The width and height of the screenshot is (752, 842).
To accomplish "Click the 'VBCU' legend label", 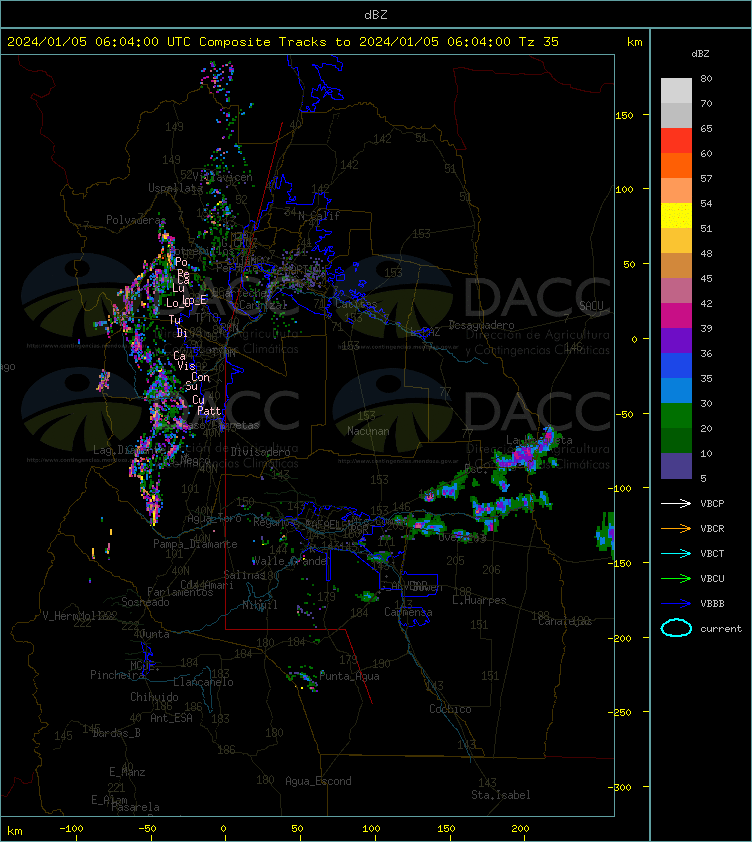I will click(712, 578).
